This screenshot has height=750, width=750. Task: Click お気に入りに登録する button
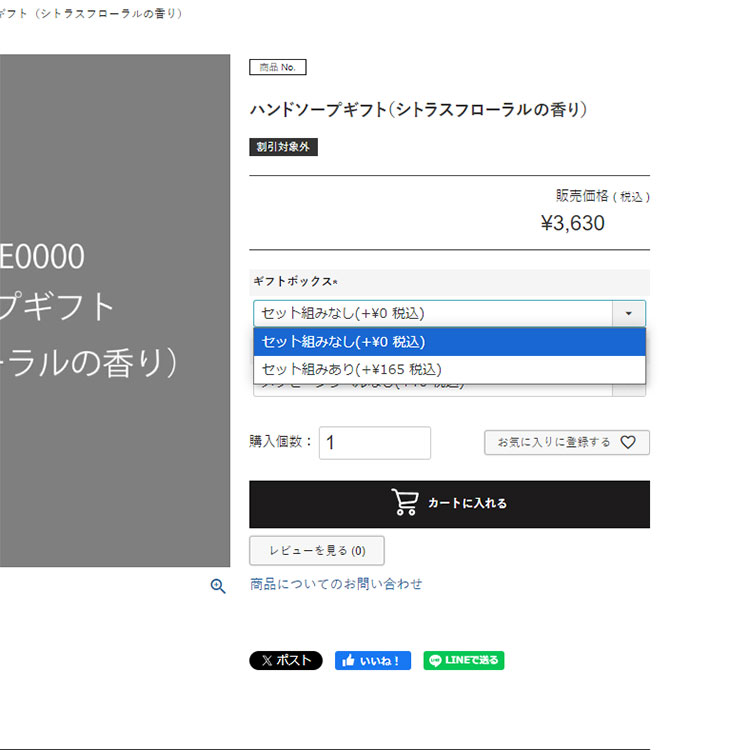coord(567,442)
